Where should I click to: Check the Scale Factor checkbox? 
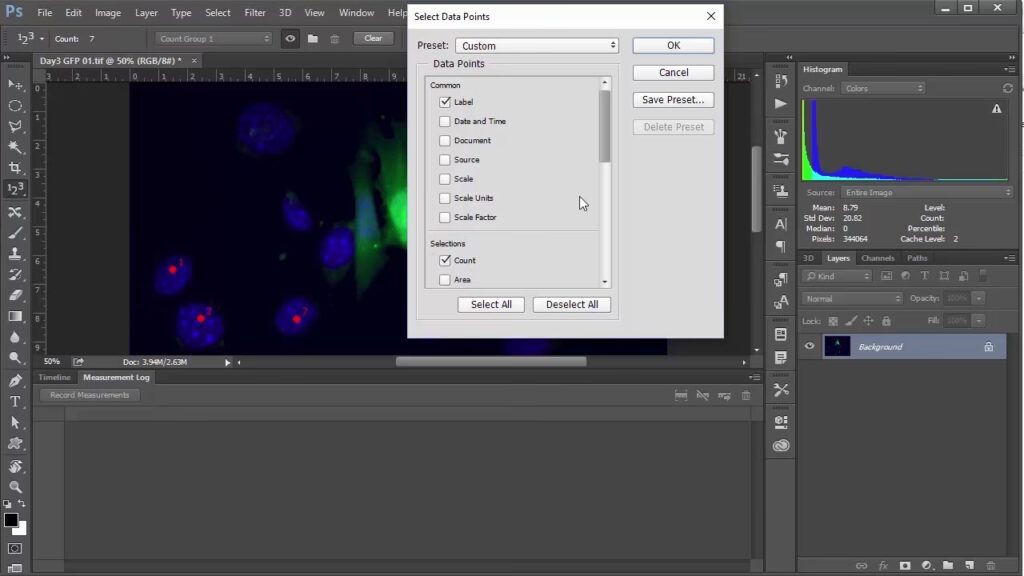(x=445, y=217)
